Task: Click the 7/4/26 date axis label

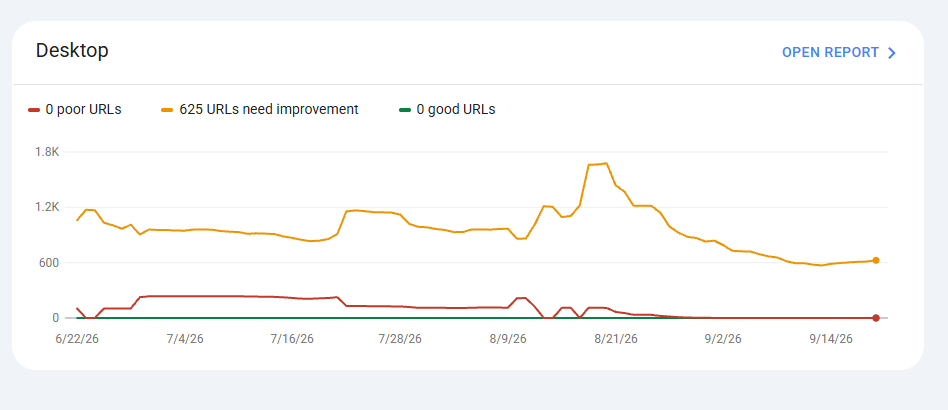Action: [185, 339]
